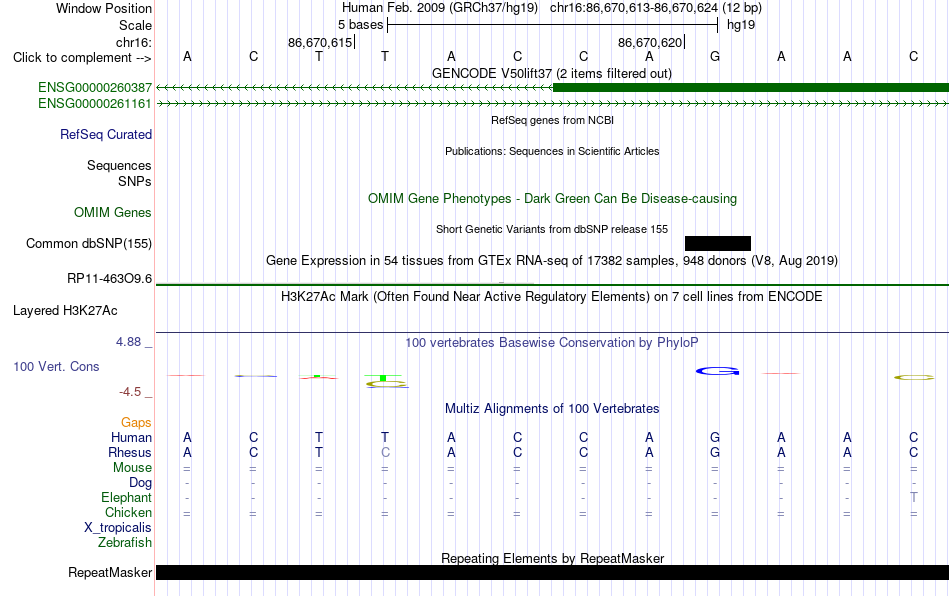The image size is (950, 596).
Task: Click the 86,670,615 position marker
Action: pyautogui.click(x=320, y=42)
